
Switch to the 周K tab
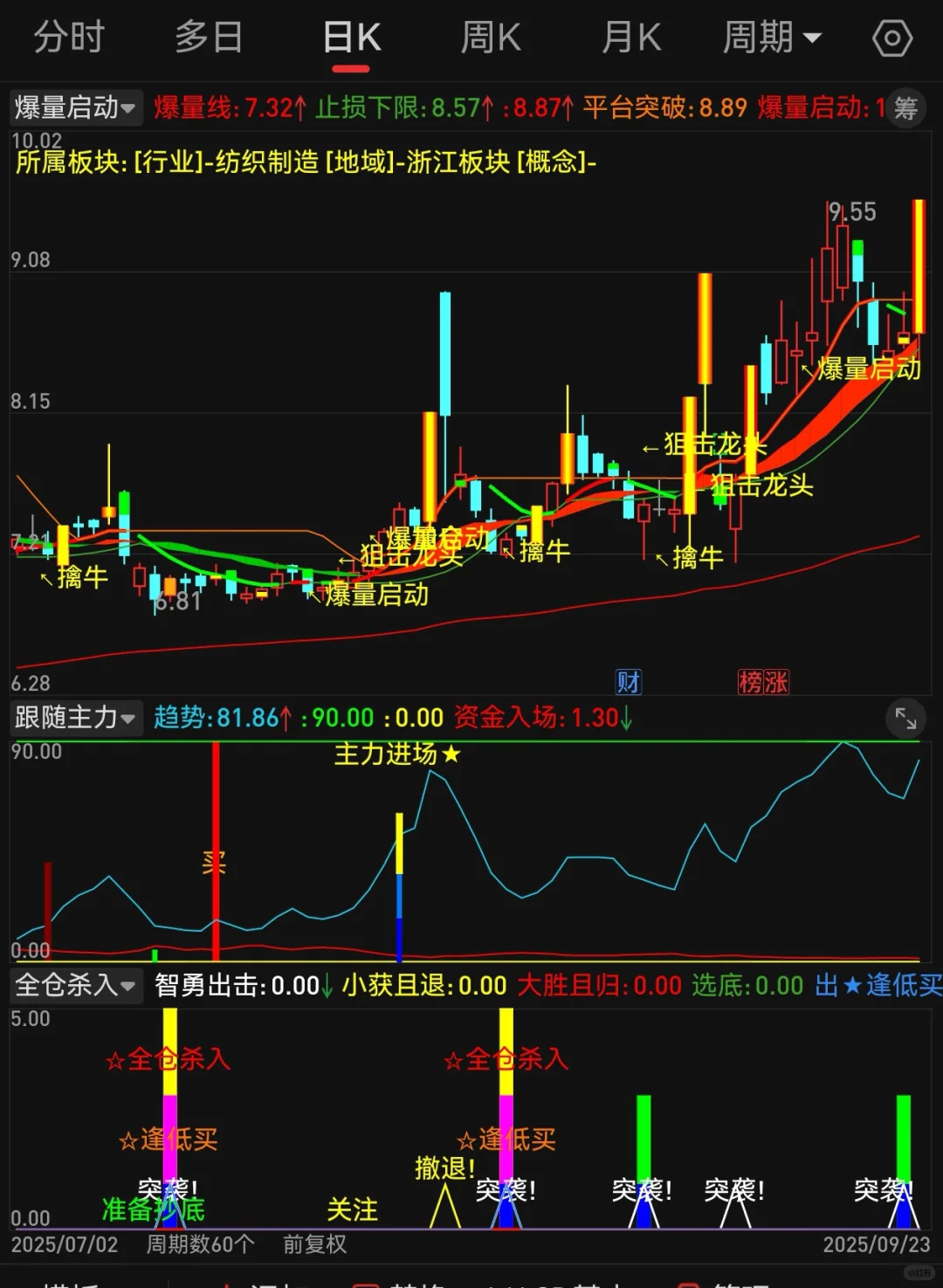[491, 38]
